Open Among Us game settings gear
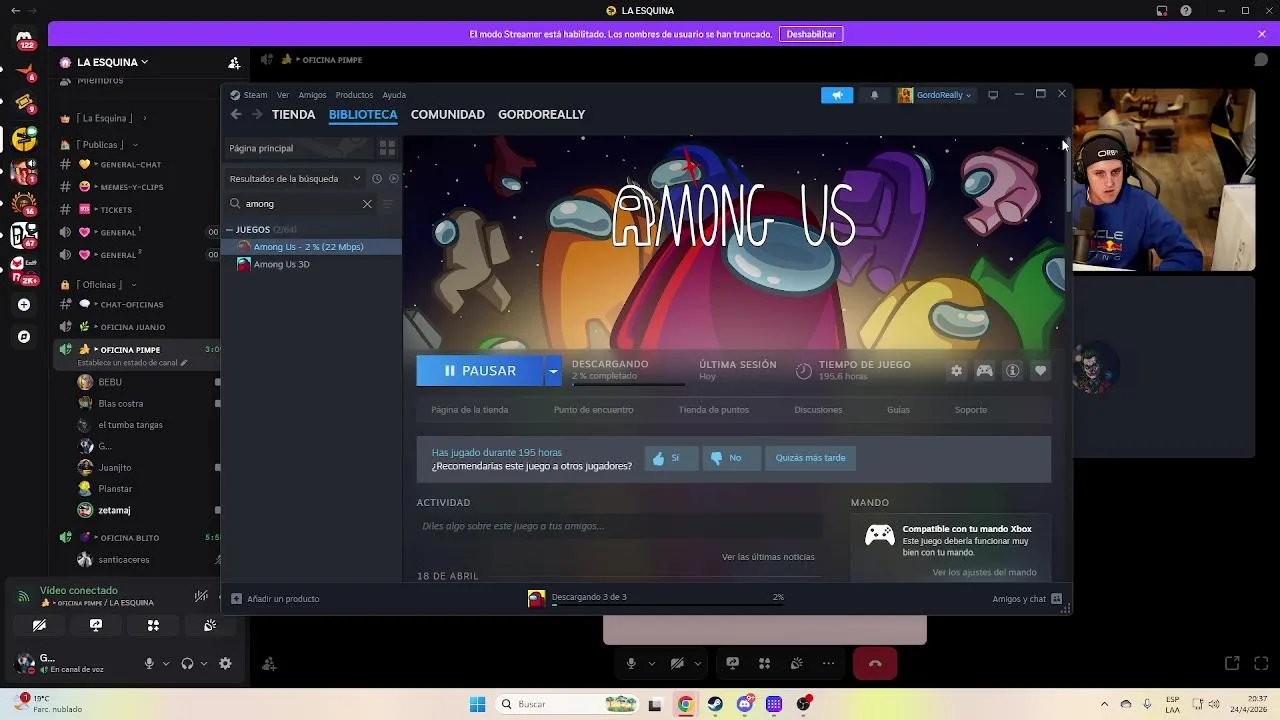The width and height of the screenshot is (1280, 720). pyautogui.click(x=956, y=371)
